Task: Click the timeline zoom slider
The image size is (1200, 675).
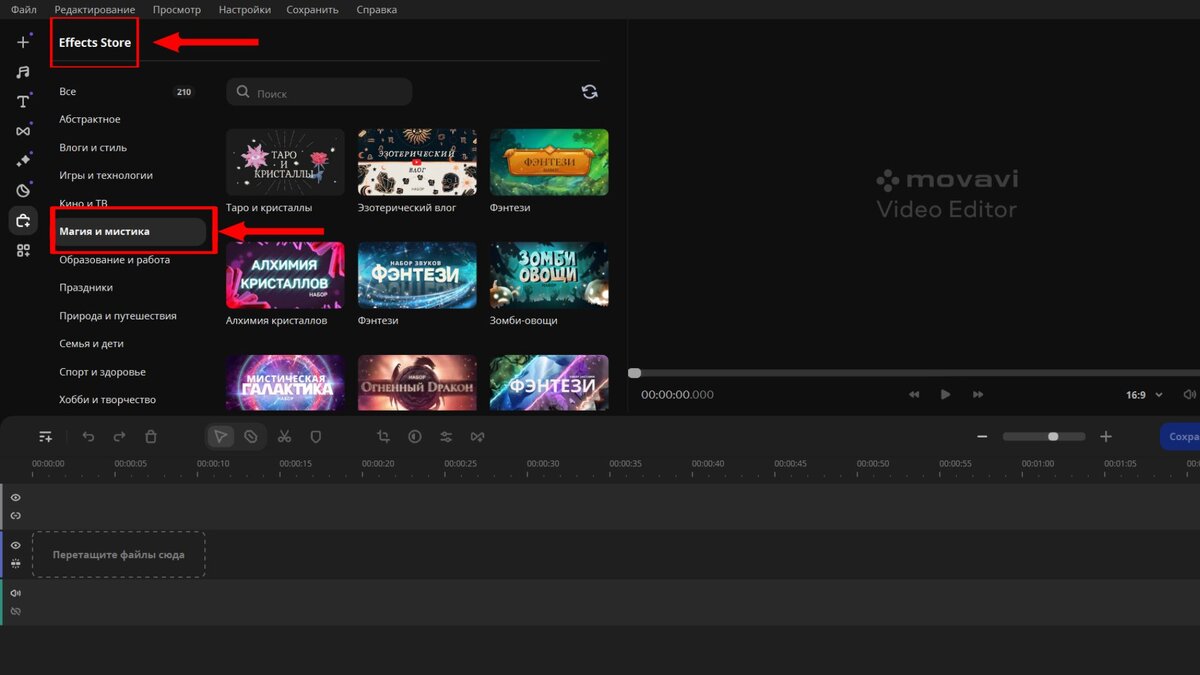Action: (1044, 437)
